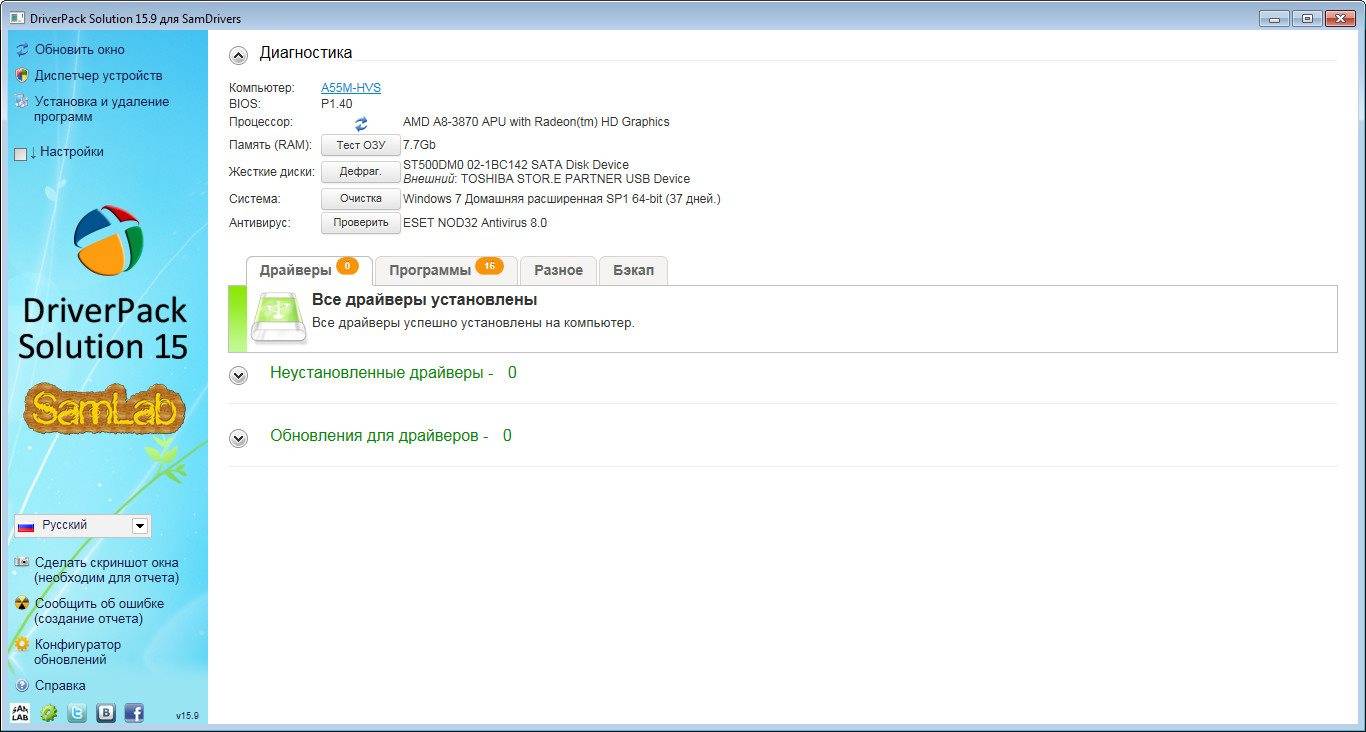Open Диспетчер устройств via its shield icon
This screenshot has width=1366, height=732.
point(22,75)
